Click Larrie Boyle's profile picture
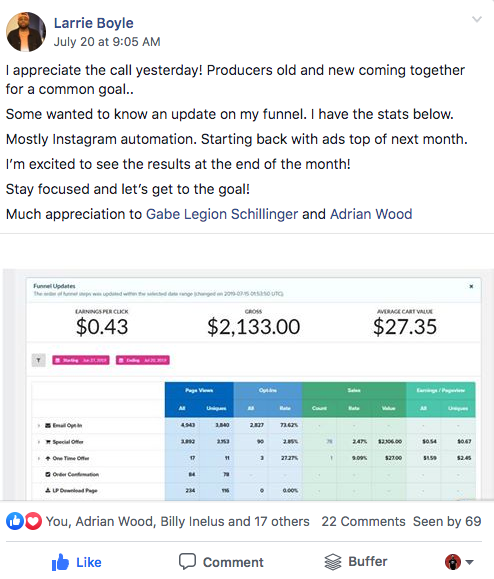The height and width of the screenshot is (579, 494). pos(26,32)
